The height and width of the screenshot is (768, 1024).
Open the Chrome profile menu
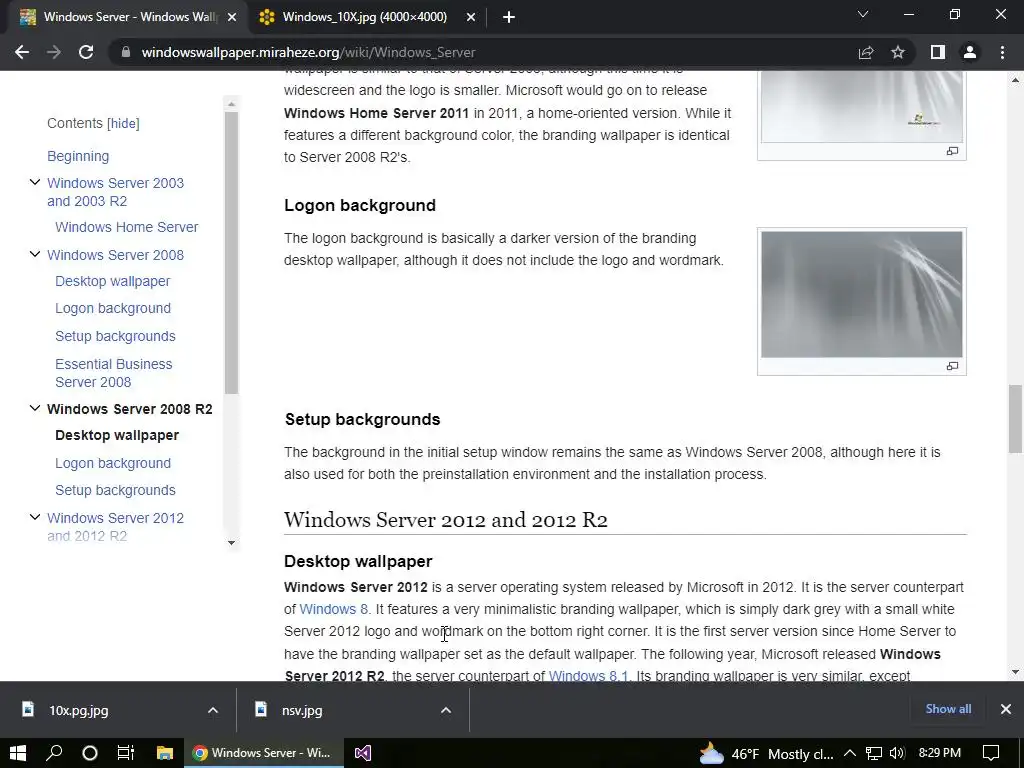[970, 52]
